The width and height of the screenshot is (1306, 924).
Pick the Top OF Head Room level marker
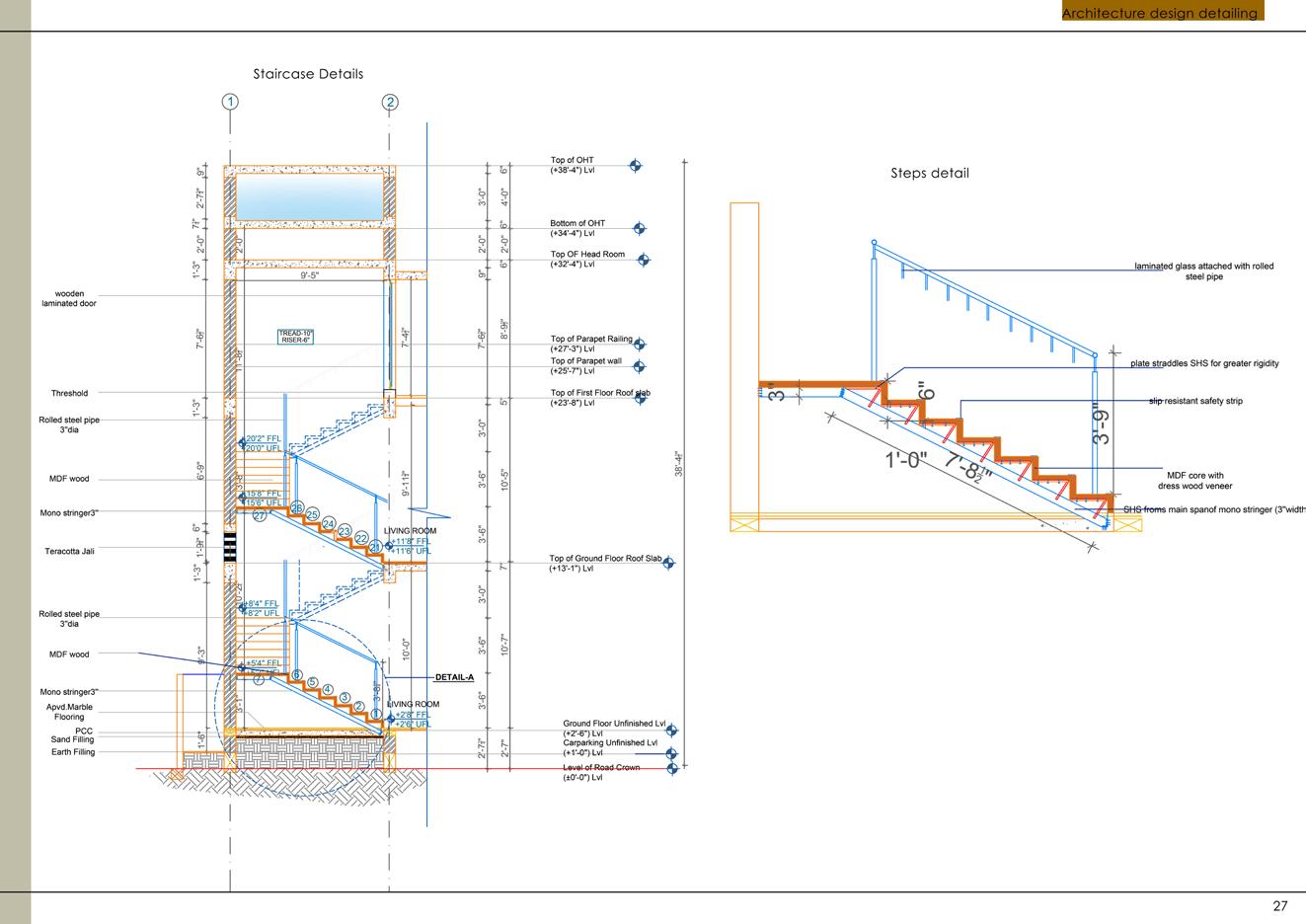tap(644, 260)
